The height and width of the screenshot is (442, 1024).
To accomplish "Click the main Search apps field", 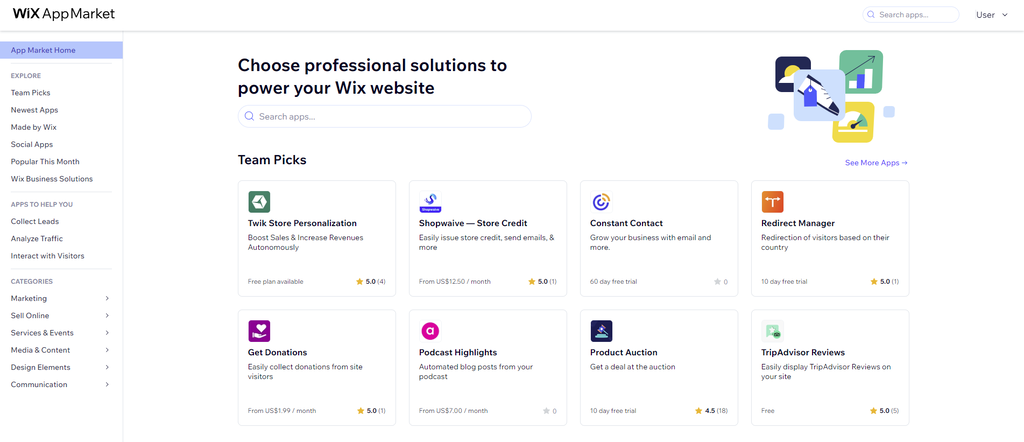I will click(385, 117).
